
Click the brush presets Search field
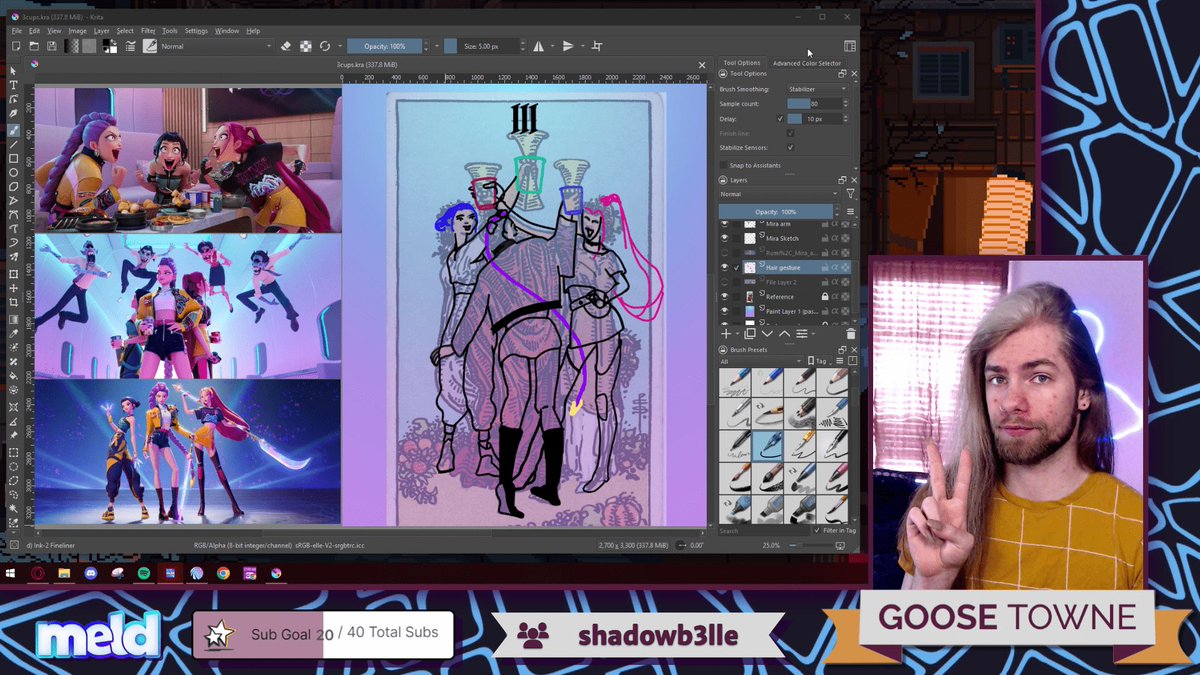coord(764,531)
